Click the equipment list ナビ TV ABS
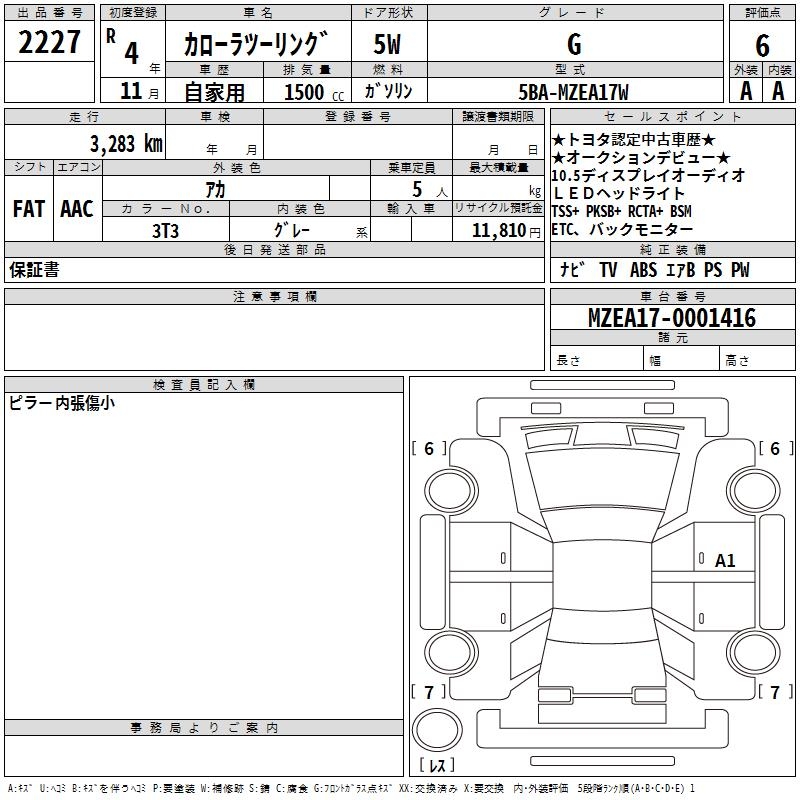 pos(655,270)
